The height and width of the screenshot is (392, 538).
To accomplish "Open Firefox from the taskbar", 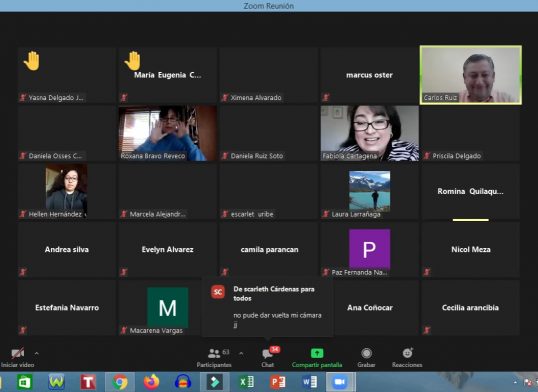I will point(151,382).
